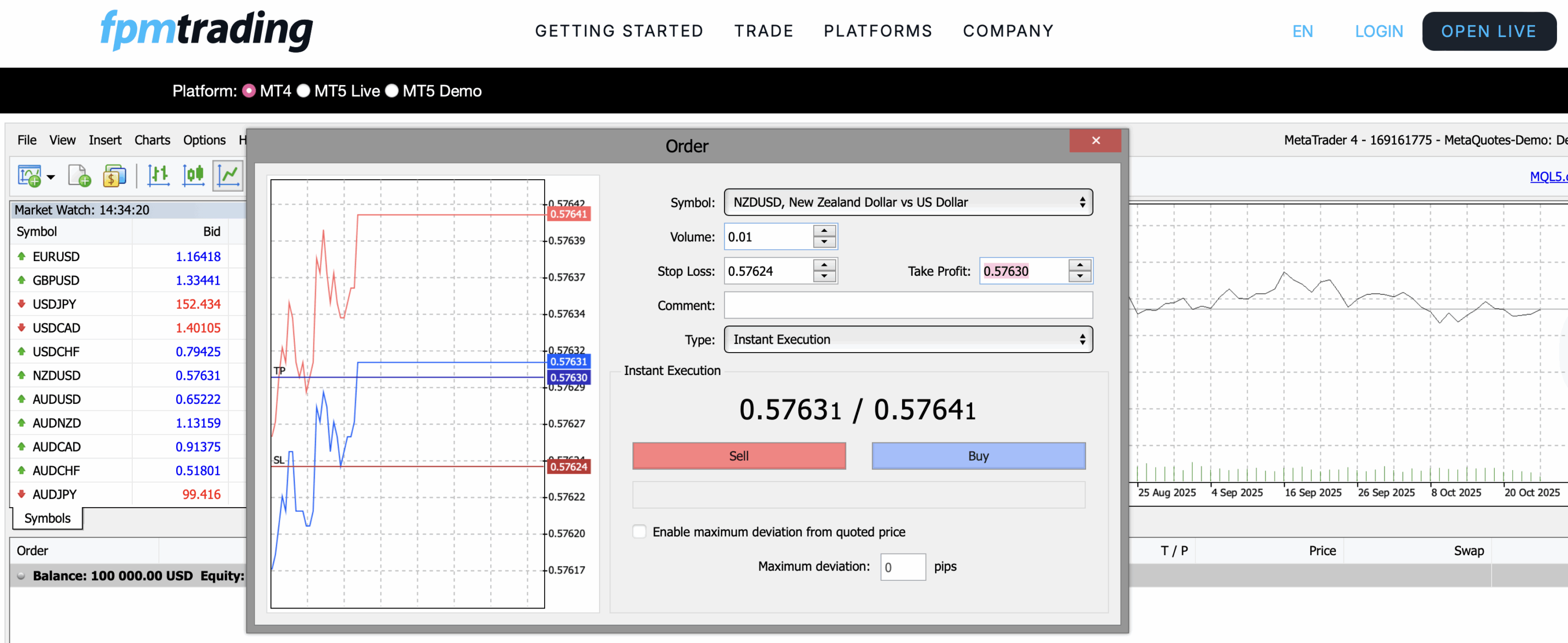The width and height of the screenshot is (1568, 643).
Task: Choose the MT5 Demo platform option
Action: [x=392, y=91]
